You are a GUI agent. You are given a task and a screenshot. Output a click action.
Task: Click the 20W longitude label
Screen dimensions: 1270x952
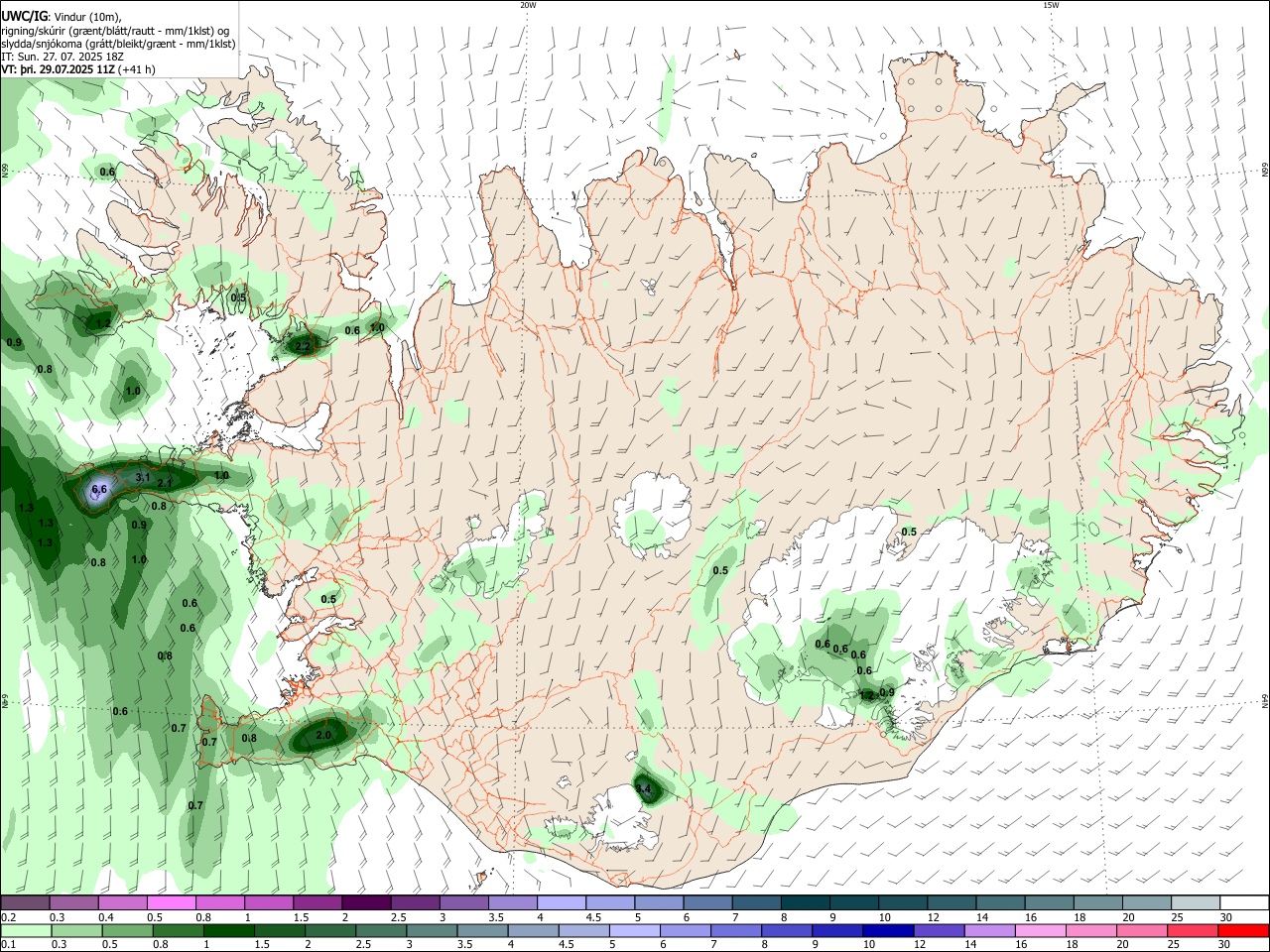[x=528, y=5]
